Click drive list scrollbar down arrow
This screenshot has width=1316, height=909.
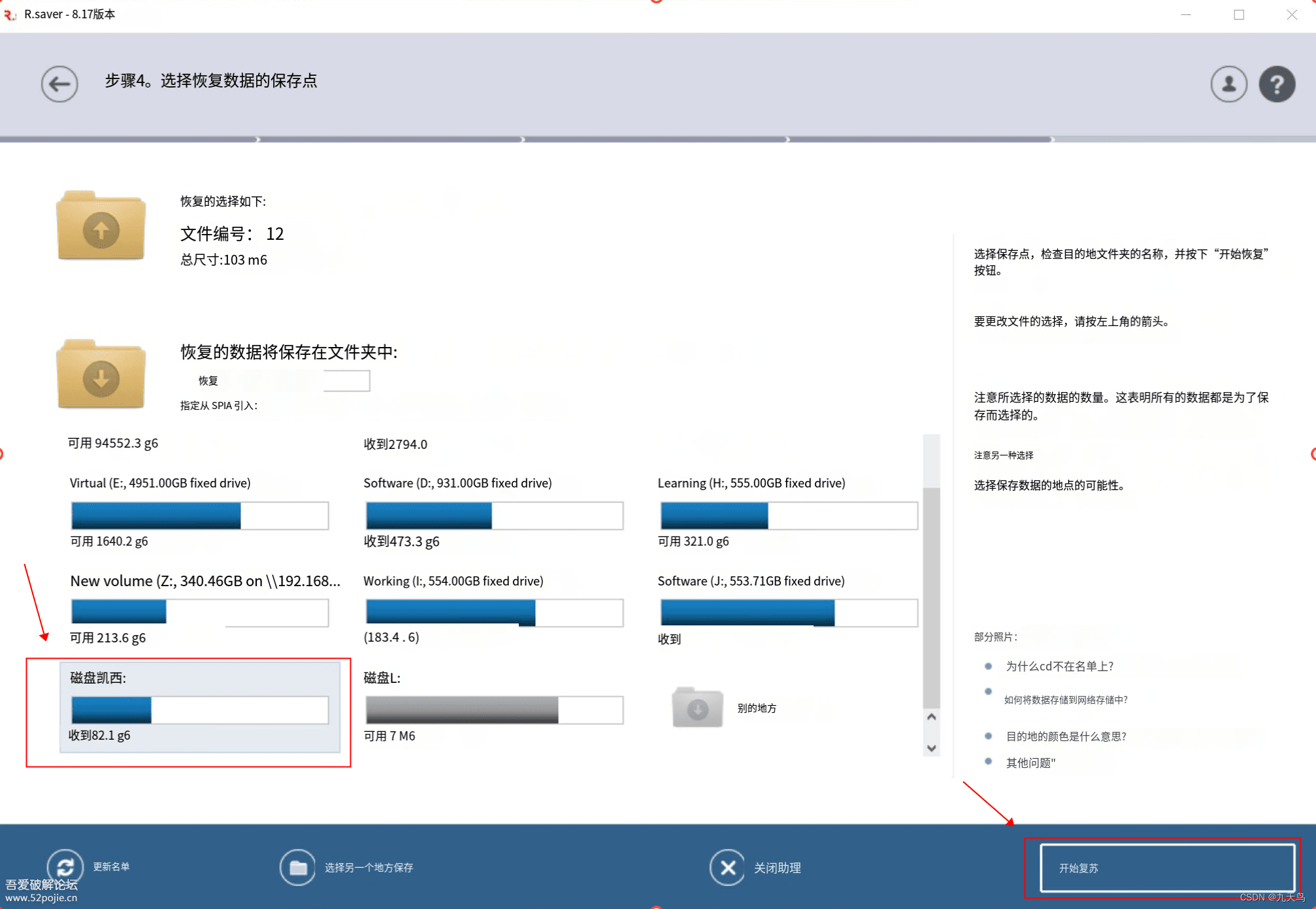pyautogui.click(x=932, y=748)
